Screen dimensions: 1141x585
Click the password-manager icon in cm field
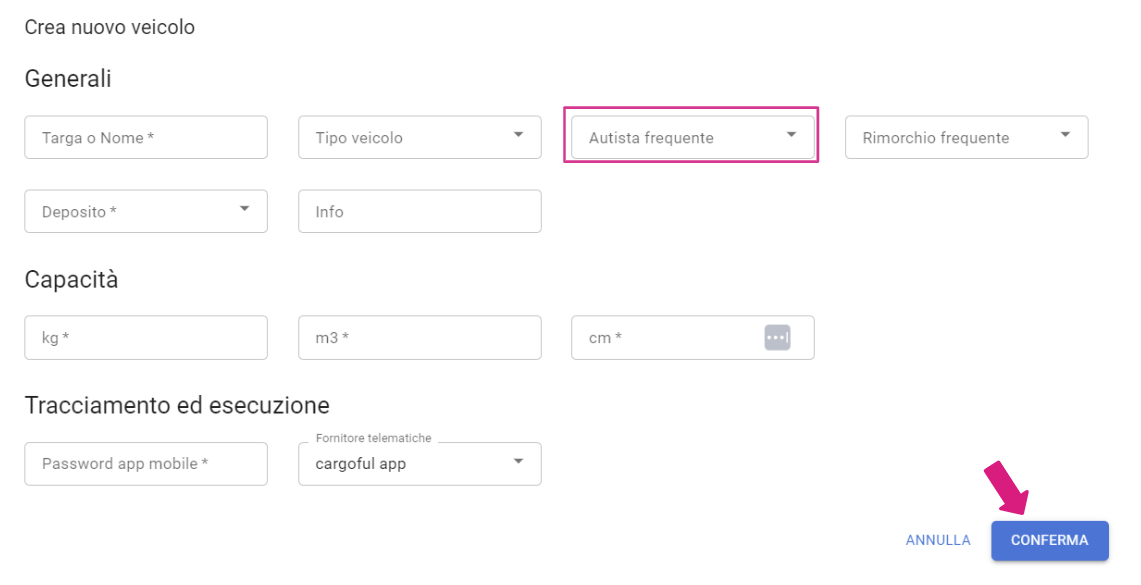(x=777, y=338)
